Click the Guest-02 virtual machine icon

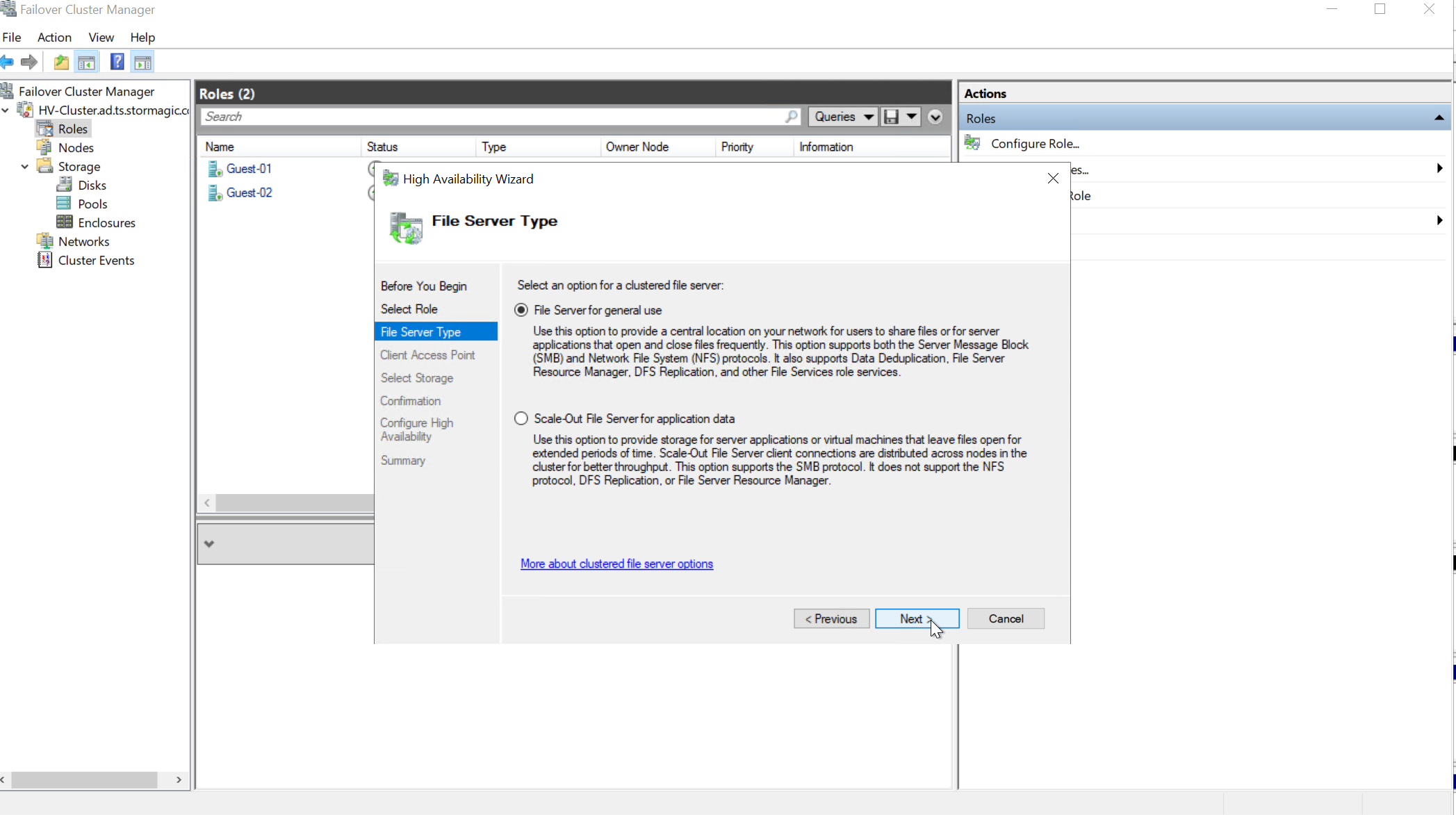click(215, 193)
